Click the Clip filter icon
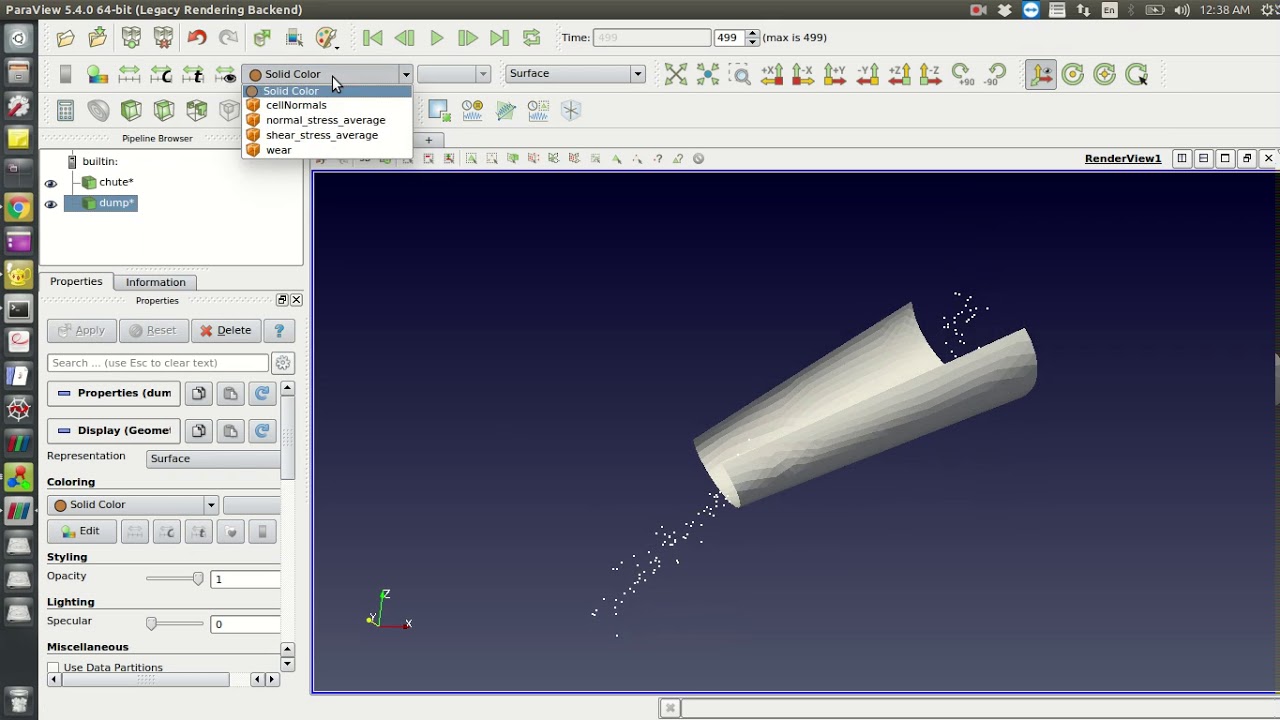This screenshot has height=720, width=1280. click(x=131, y=110)
